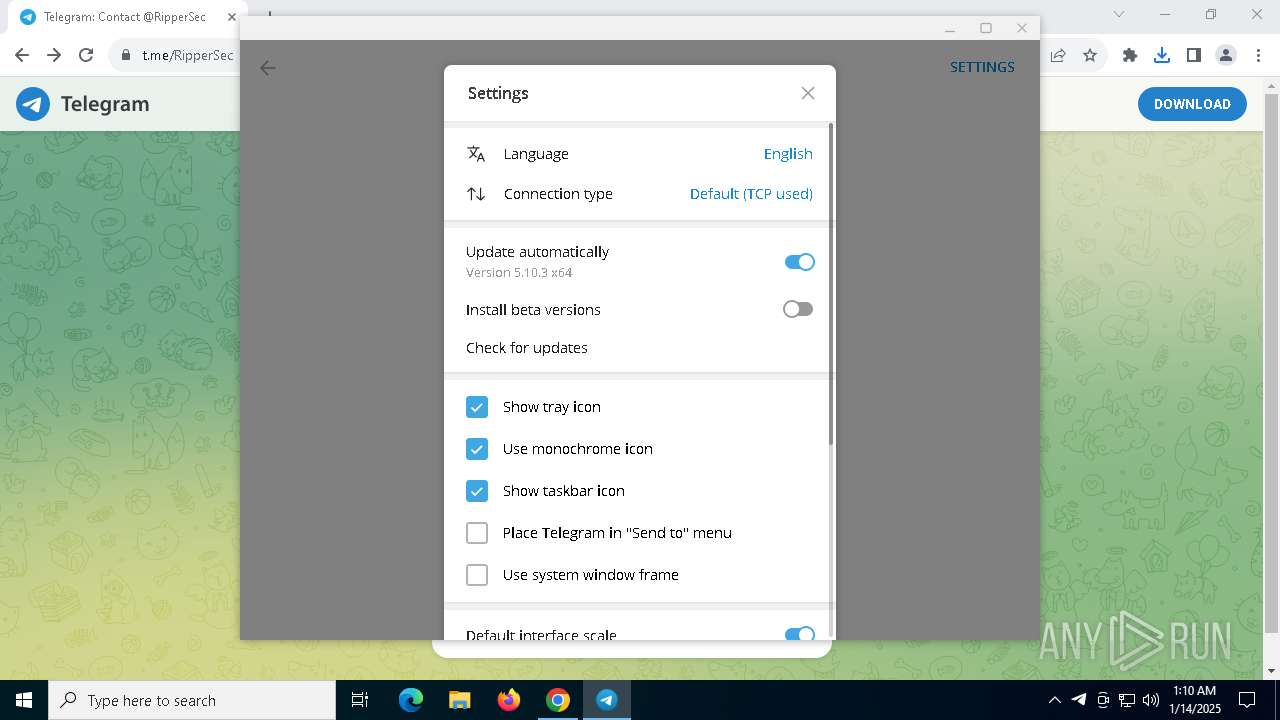Uncheck Show taskbar icon
The height and width of the screenshot is (720, 1280).
tap(477, 491)
